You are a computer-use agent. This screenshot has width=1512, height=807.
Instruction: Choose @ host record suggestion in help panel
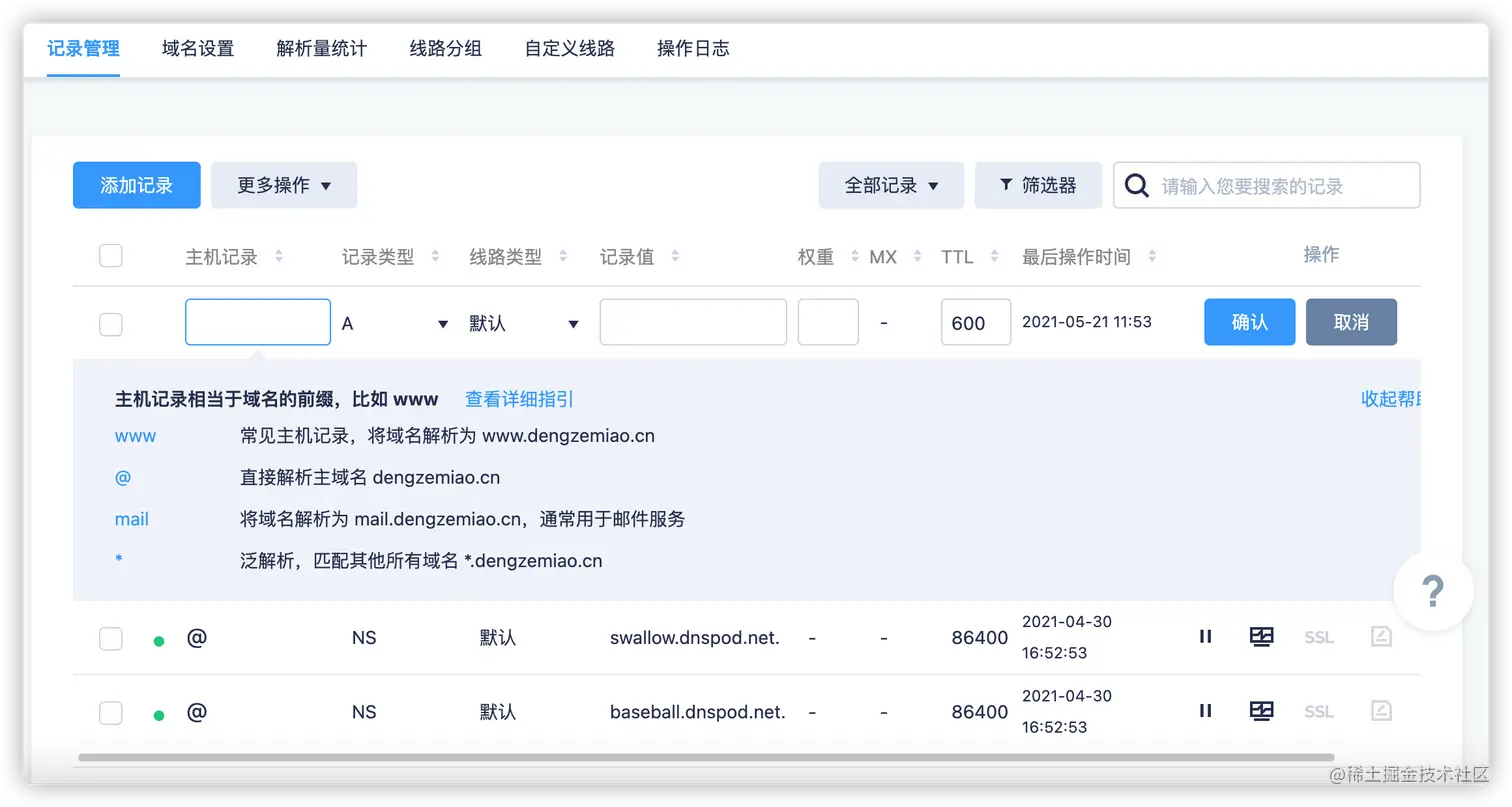[123, 477]
